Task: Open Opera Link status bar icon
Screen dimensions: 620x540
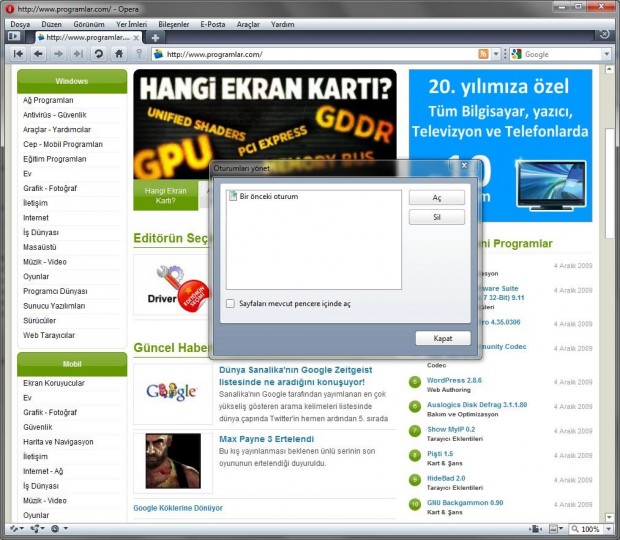Action: pyautogui.click(x=14, y=529)
